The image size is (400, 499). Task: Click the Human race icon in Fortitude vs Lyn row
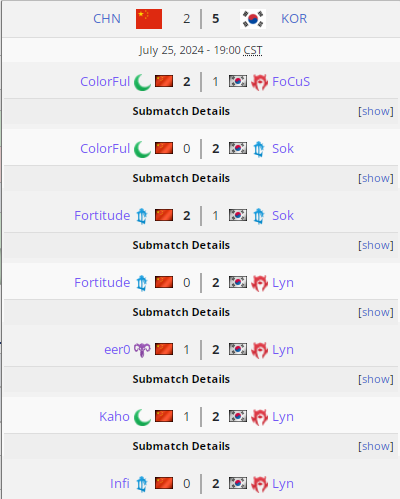(142, 283)
